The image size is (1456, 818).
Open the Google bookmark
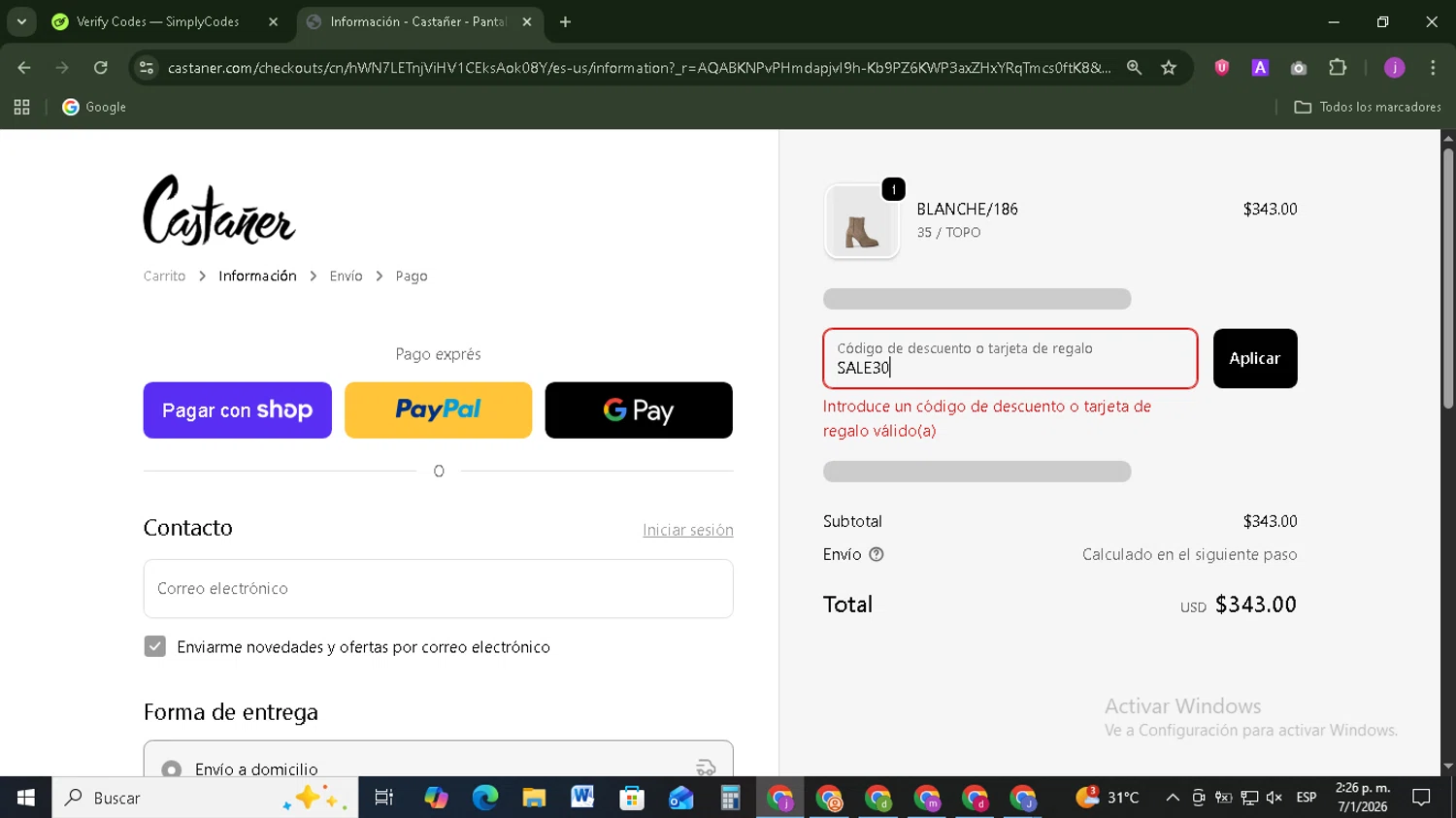pyautogui.click(x=95, y=107)
